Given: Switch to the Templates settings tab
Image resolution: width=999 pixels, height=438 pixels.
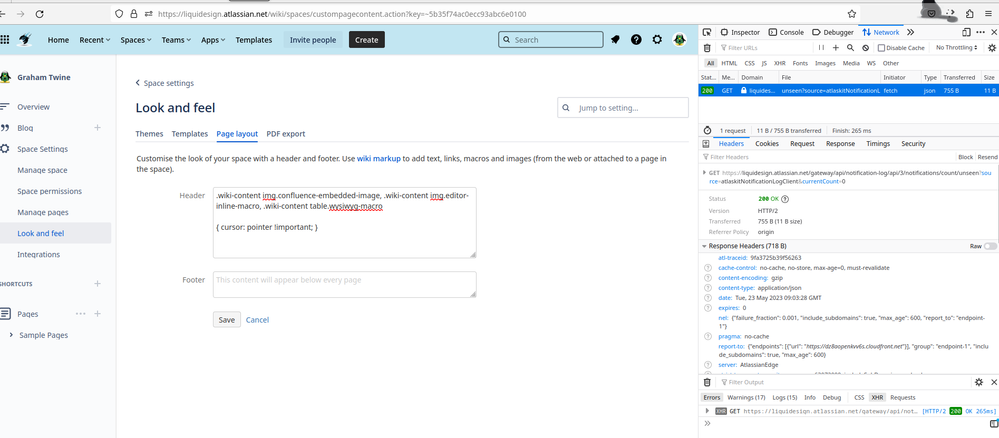Looking at the screenshot, I should 190,134.
